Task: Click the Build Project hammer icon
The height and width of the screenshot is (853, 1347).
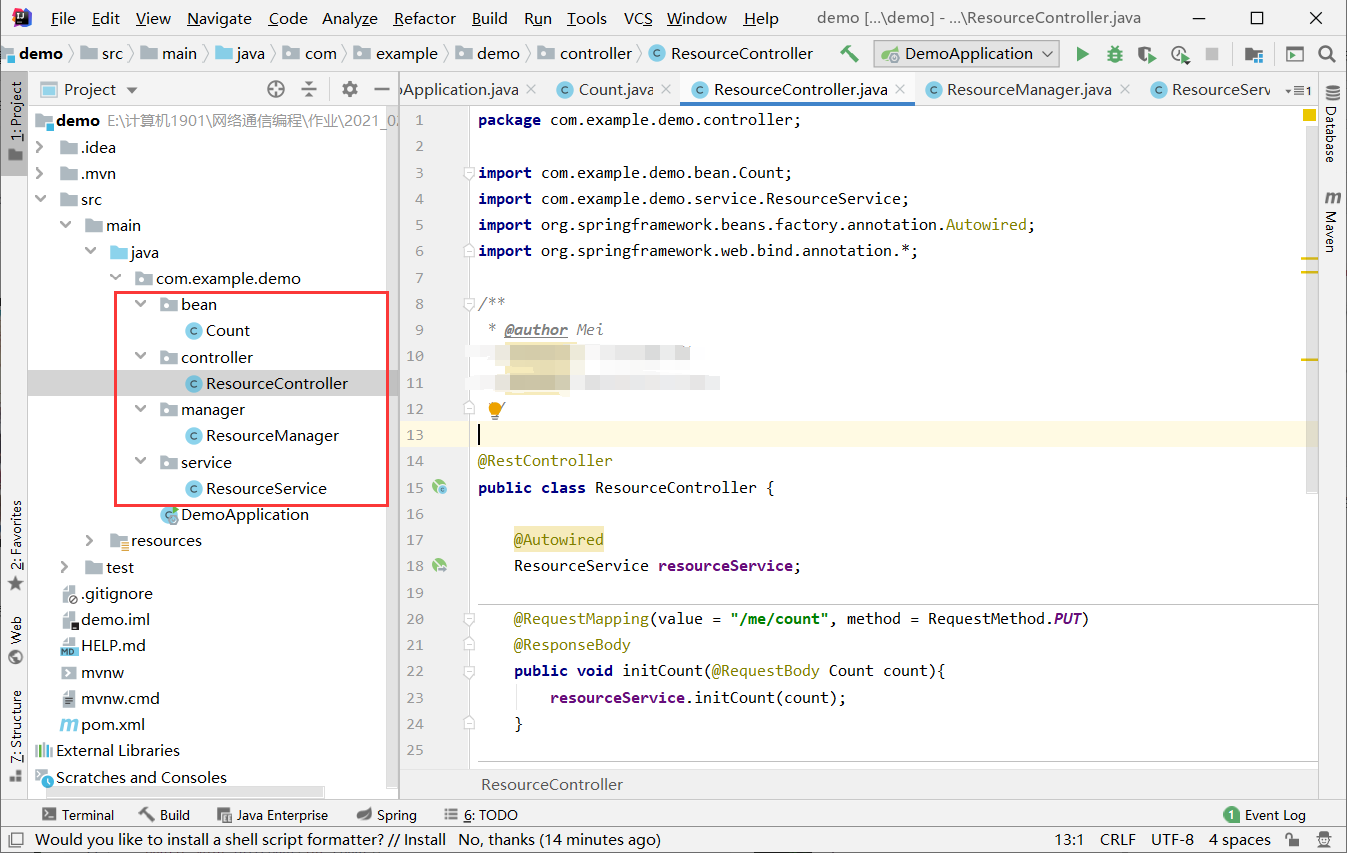Action: tap(849, 53)
